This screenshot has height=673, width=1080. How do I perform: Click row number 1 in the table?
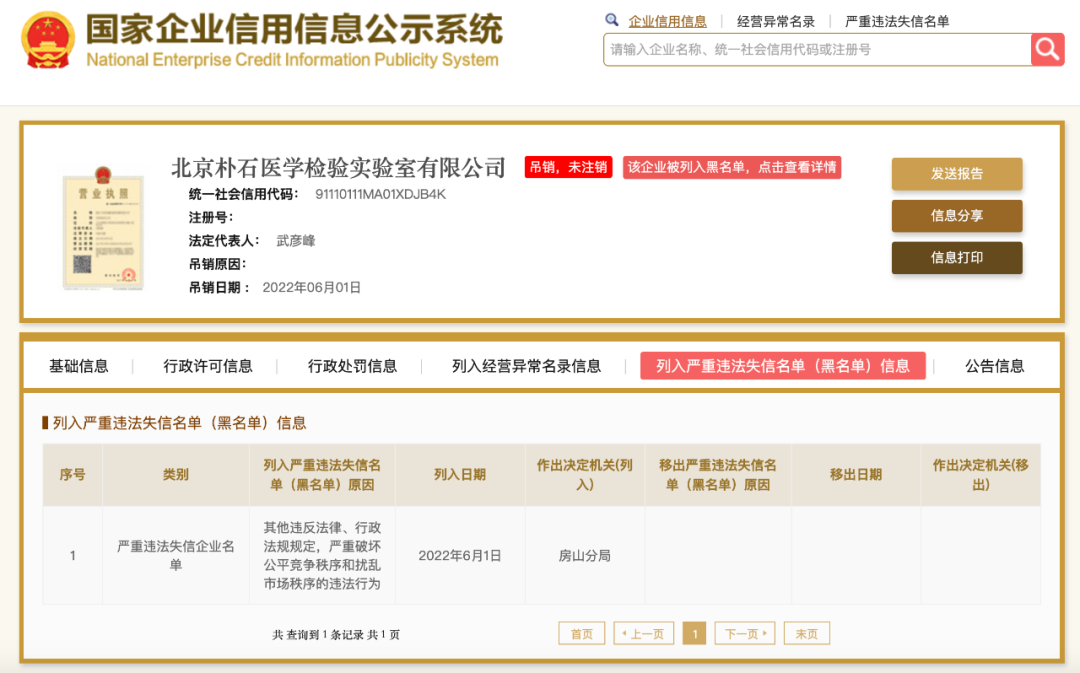point(72,555)
